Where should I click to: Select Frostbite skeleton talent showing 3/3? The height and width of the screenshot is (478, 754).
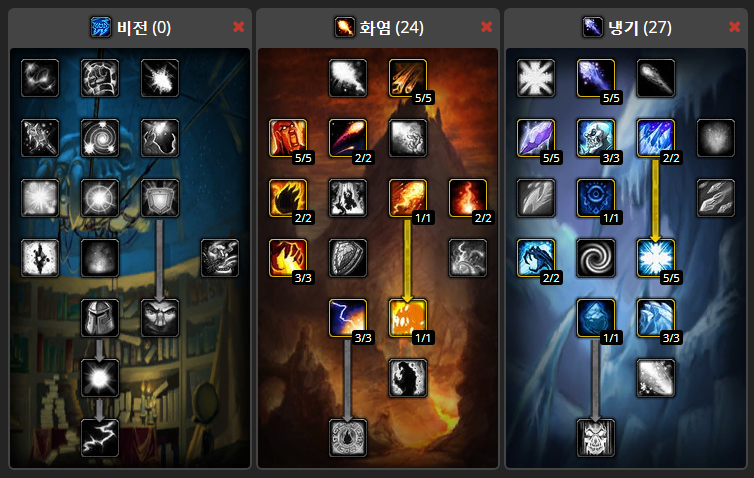[596, 138]
